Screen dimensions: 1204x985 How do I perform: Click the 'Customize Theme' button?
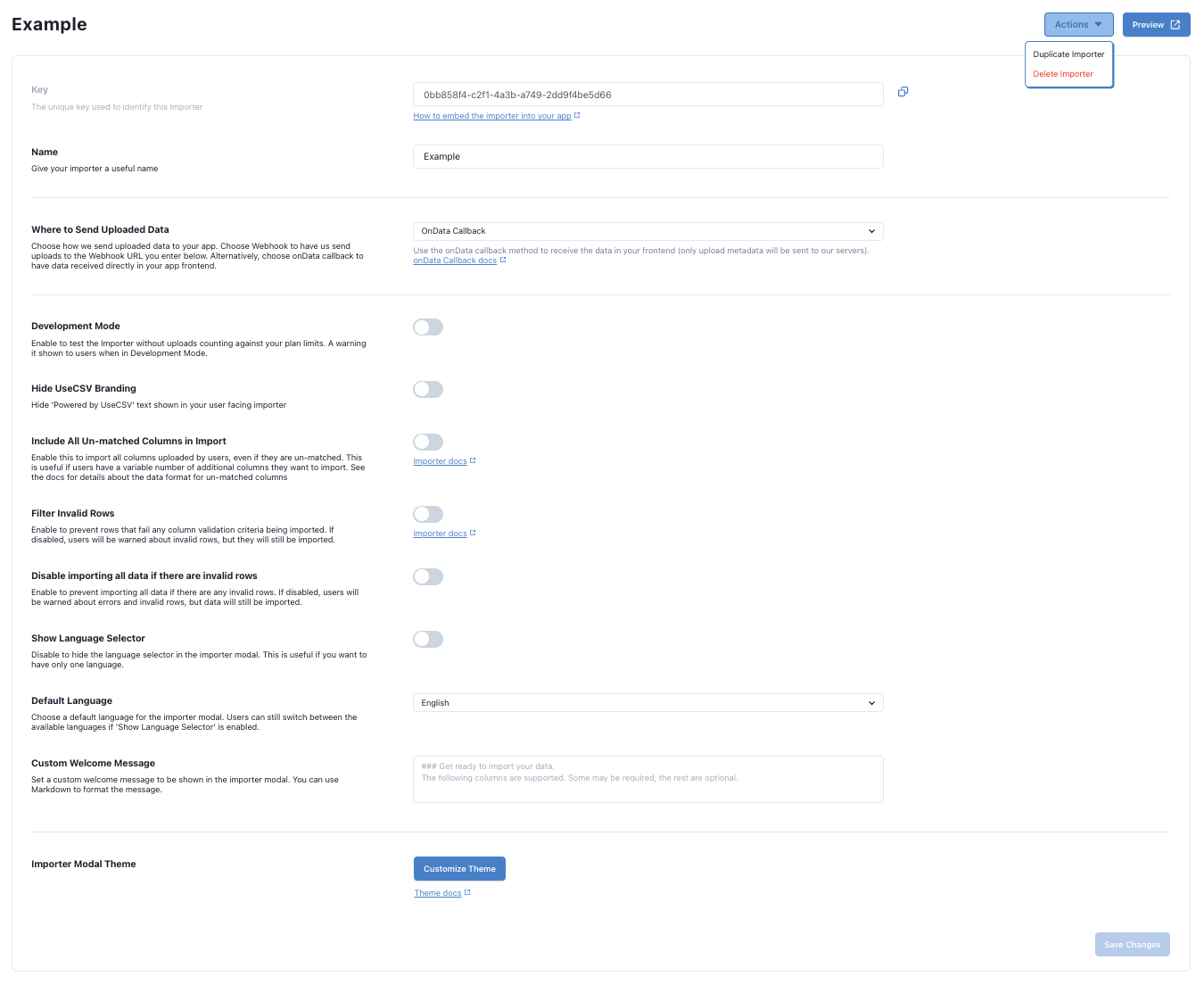[459, 868]
